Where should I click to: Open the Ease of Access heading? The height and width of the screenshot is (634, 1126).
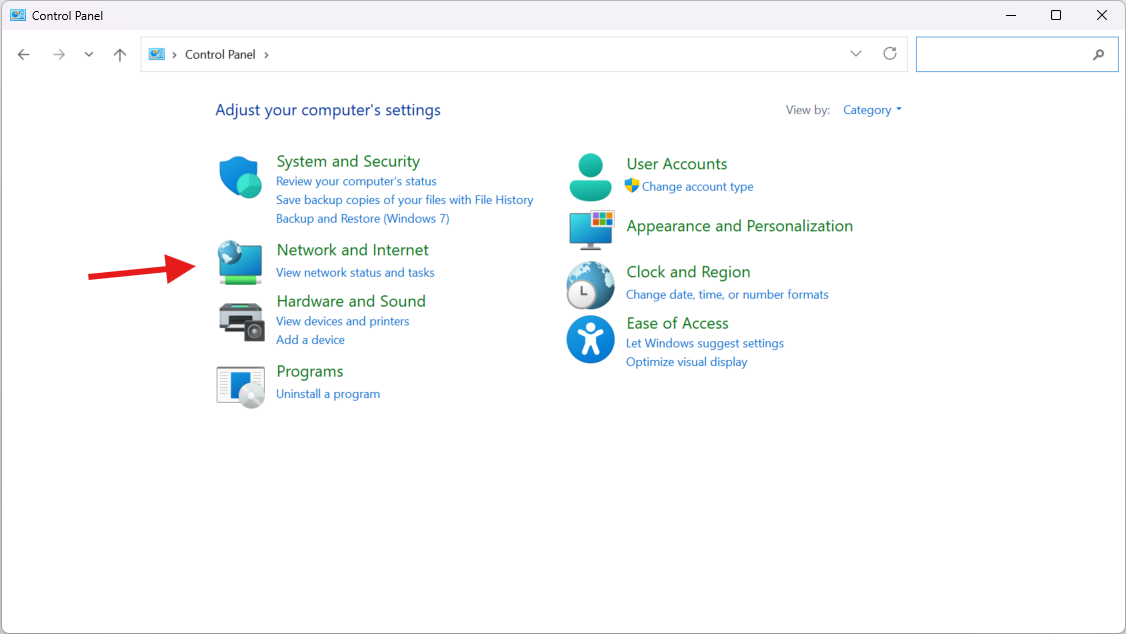click(677, 323)
